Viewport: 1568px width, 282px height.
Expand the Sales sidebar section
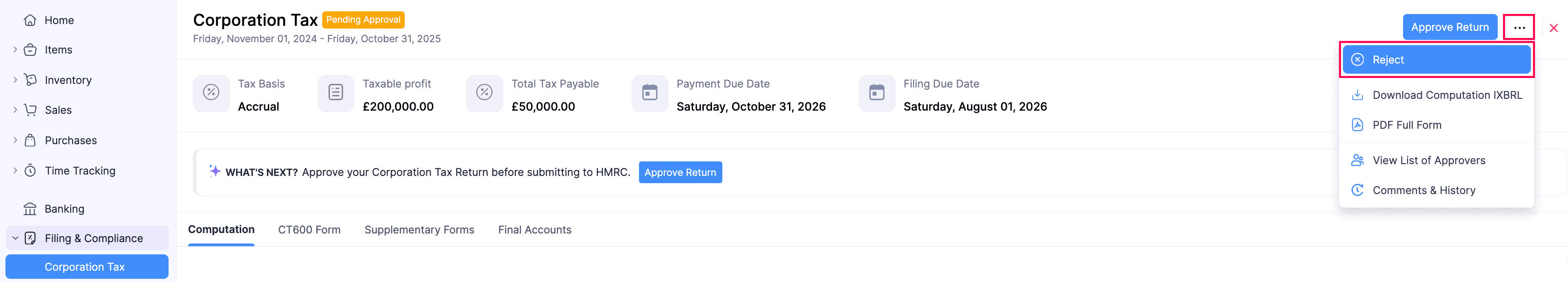pyautogui.click(x=15, y=110)
